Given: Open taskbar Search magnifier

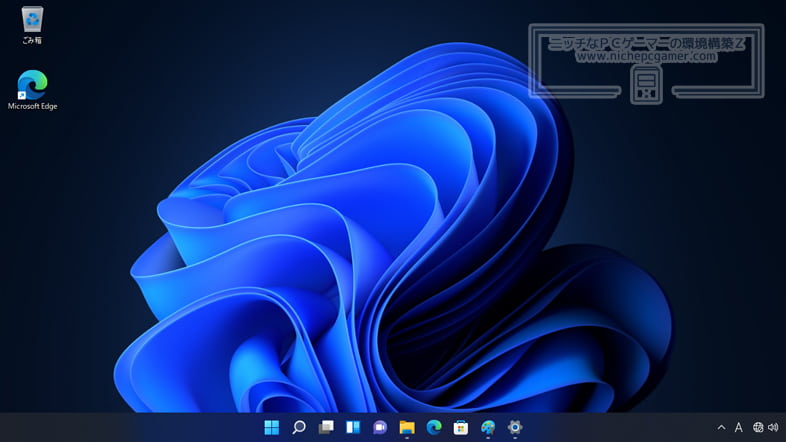Looking at the screenshot, I should point(299,427).
